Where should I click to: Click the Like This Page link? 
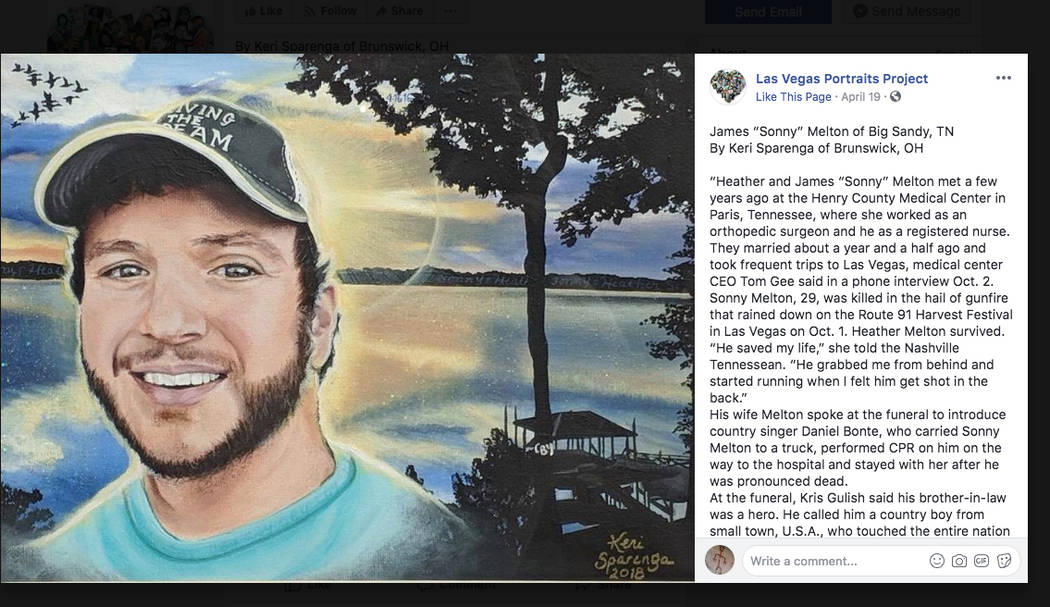(793, 97)
